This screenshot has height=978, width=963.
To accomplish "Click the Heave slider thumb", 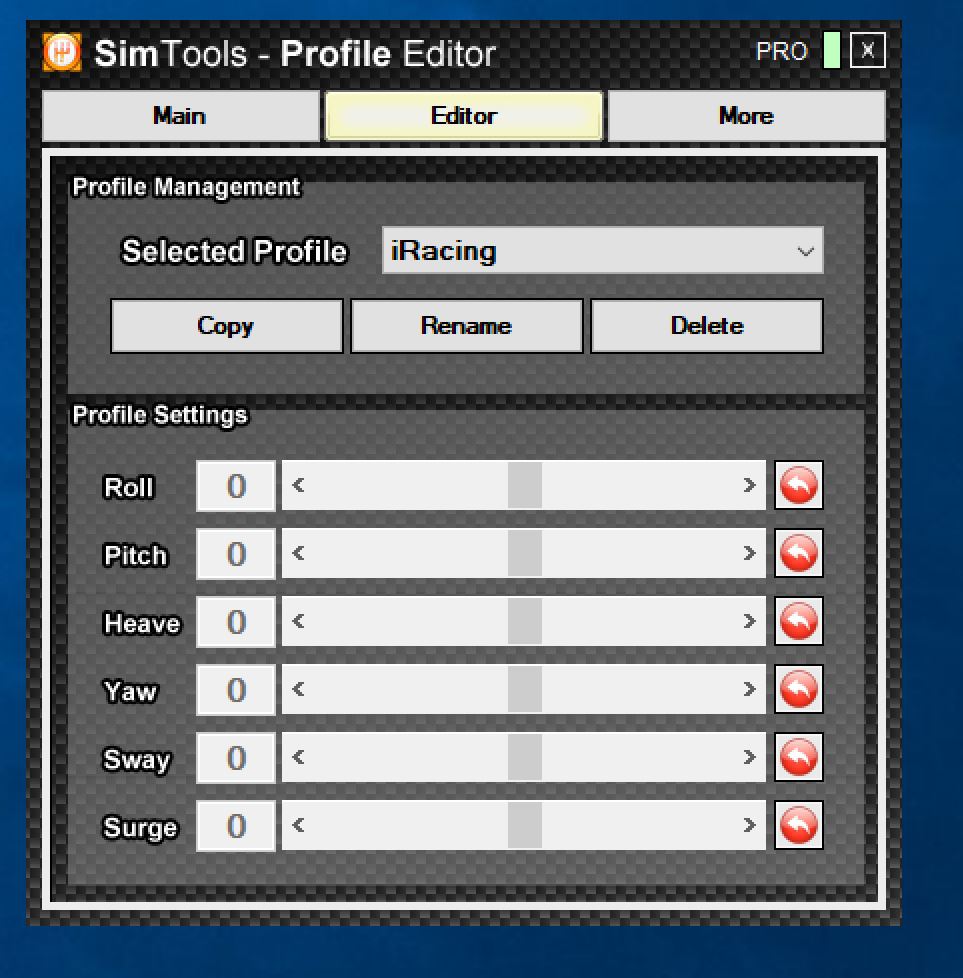I will coord(525,621).
